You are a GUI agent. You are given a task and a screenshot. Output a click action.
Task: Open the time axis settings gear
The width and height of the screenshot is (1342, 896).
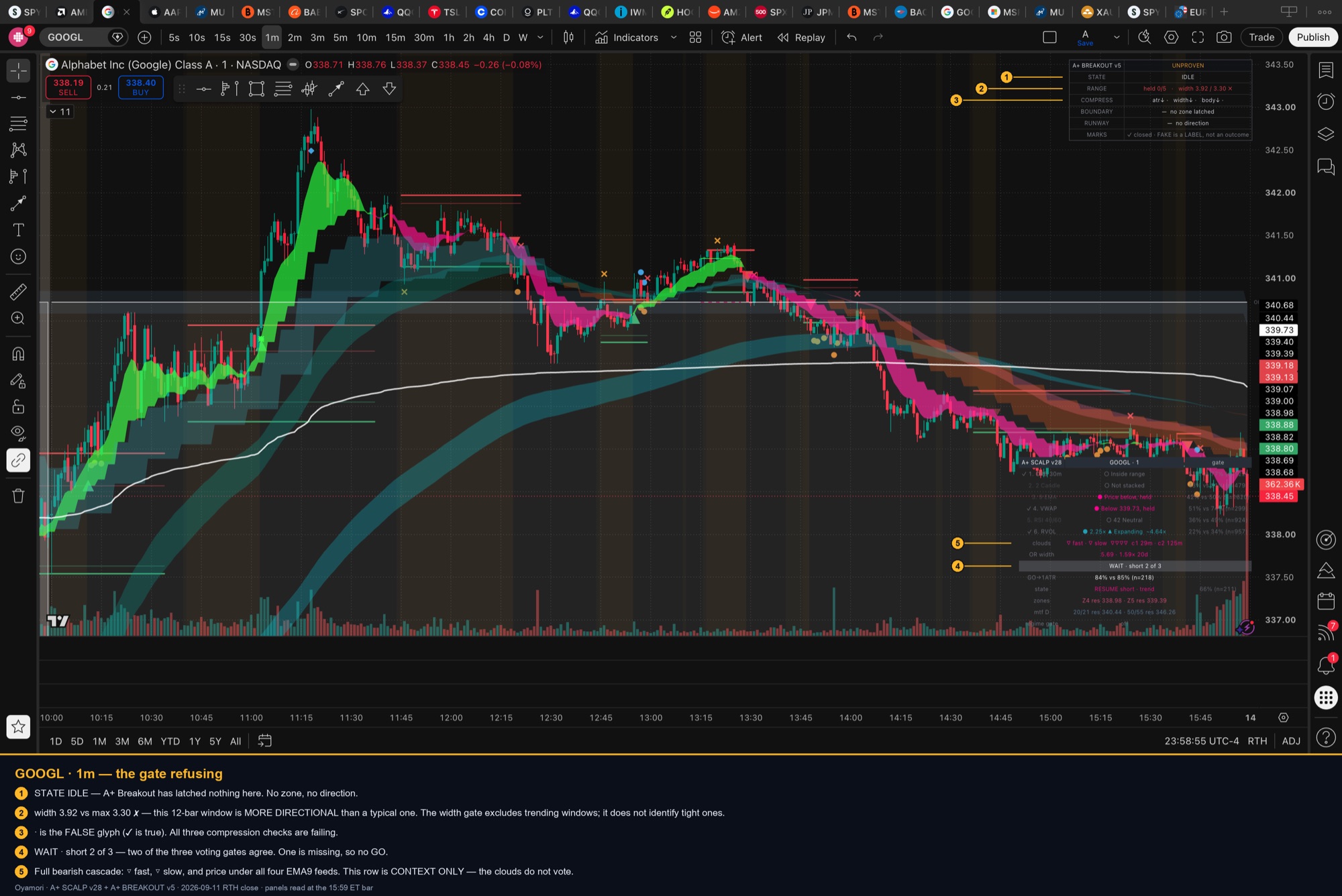[x=1283, y=718]
